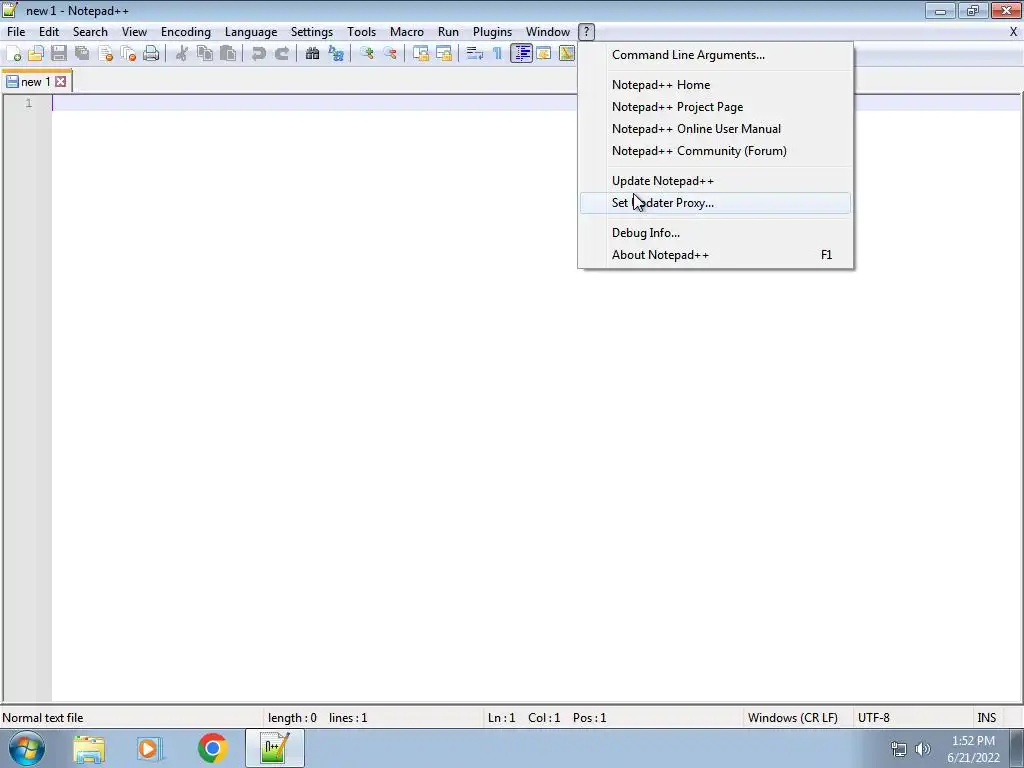Open the Macro menu

point(407,32)
